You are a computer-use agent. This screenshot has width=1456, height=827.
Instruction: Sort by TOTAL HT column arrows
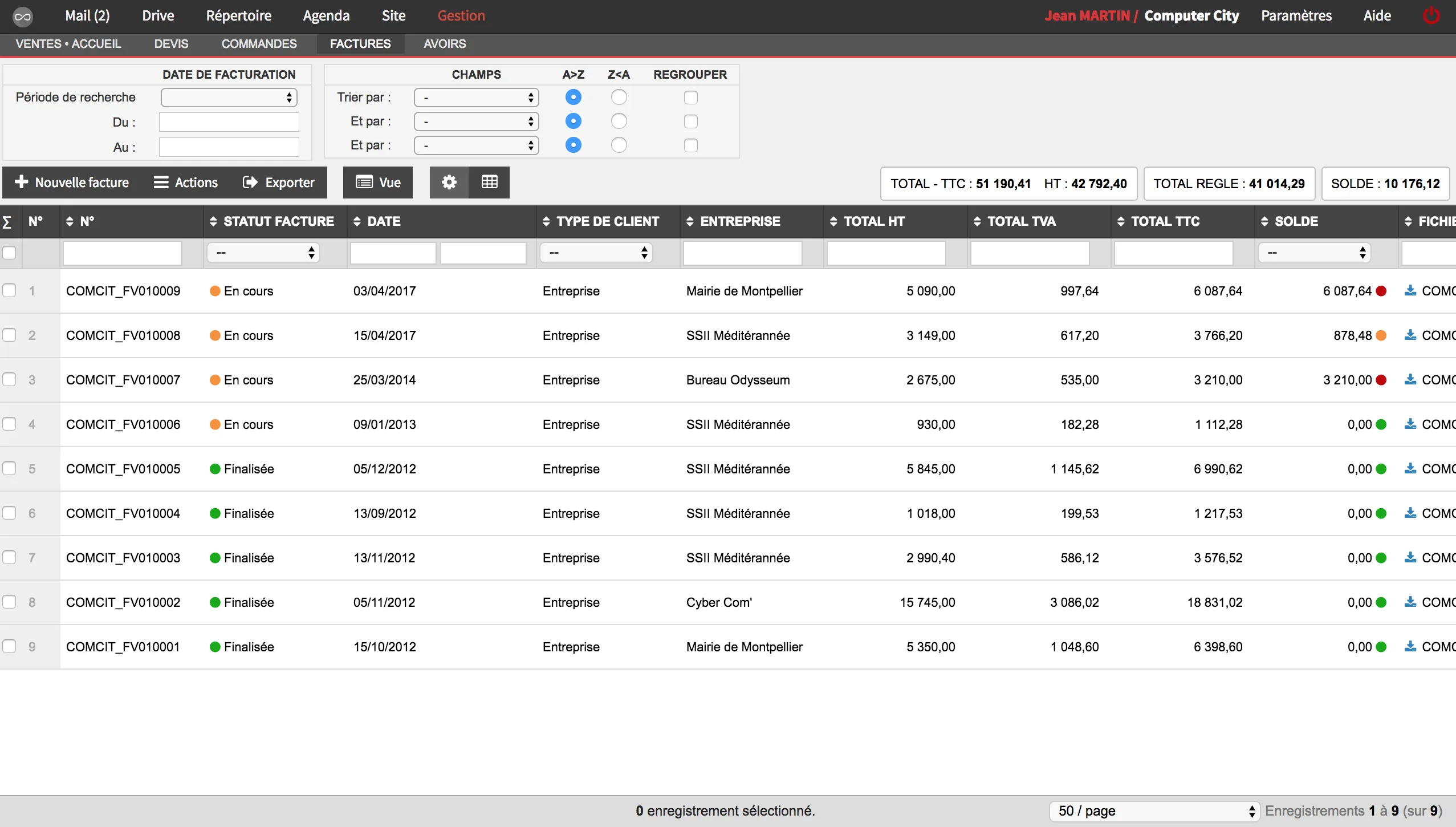click(833, 221)
